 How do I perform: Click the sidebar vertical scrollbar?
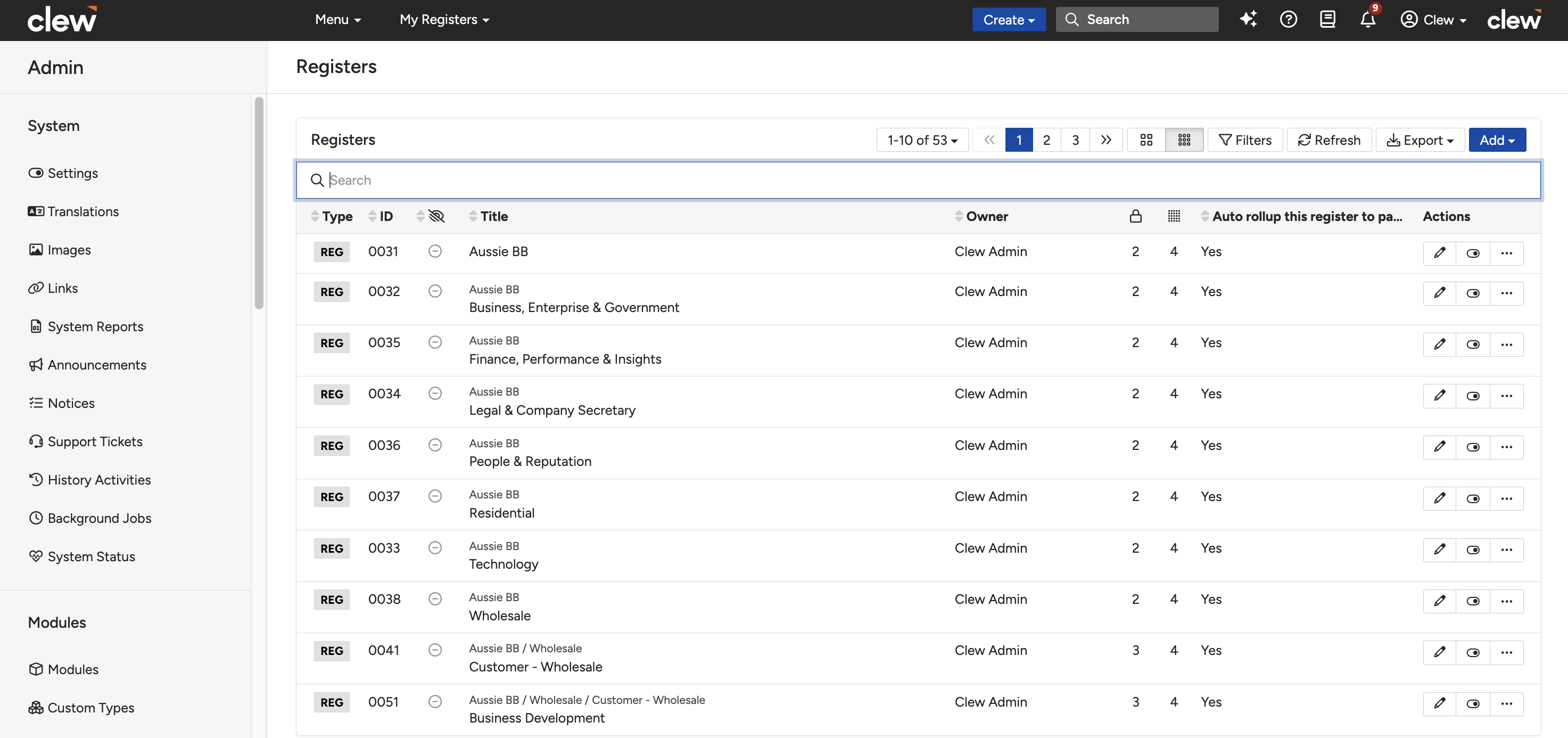click(x=259, y=203)
